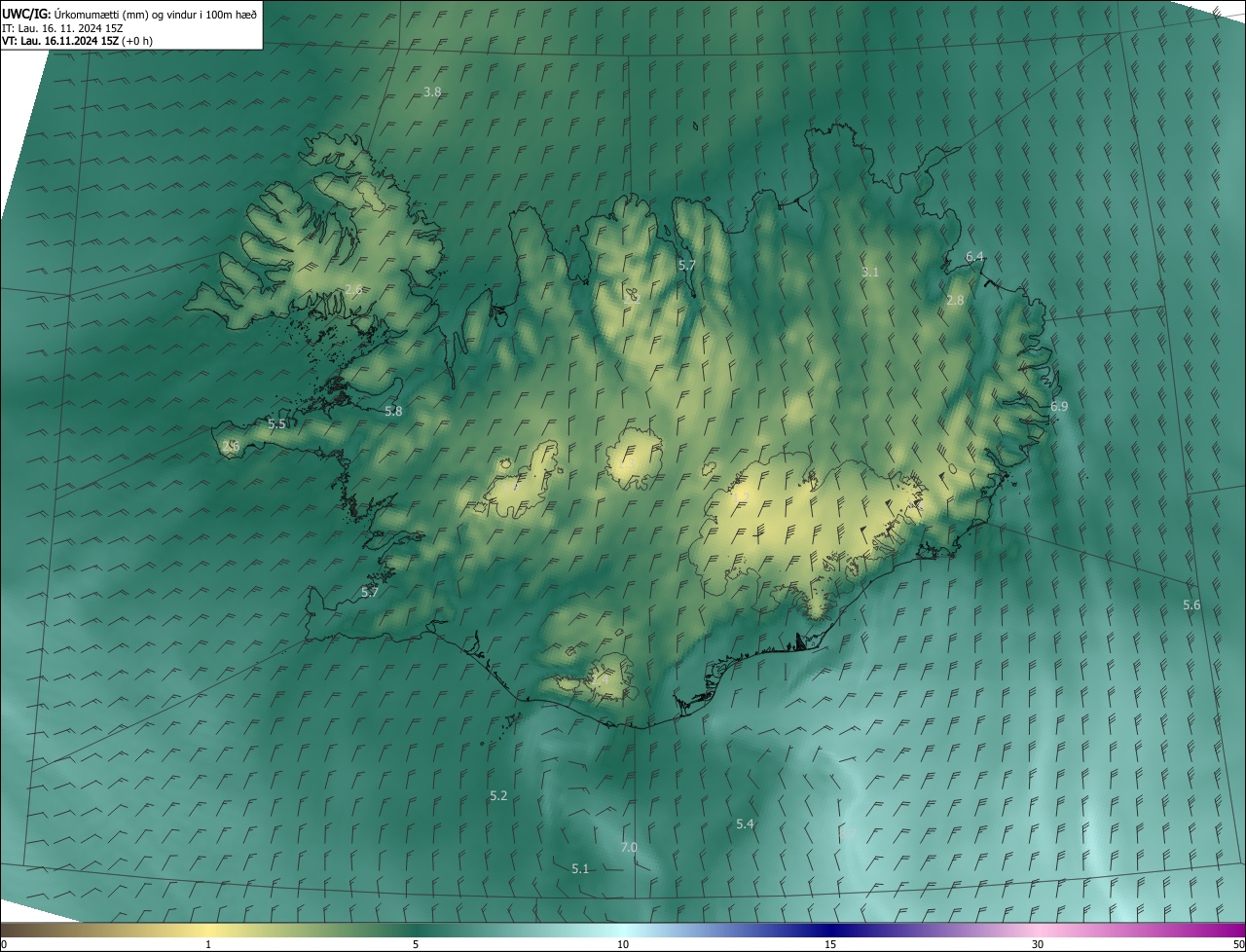Click the 15 tick on the colour scale
Image resolution: width=1246 pixels, height=952 pixels.
[x=830, y=945]
